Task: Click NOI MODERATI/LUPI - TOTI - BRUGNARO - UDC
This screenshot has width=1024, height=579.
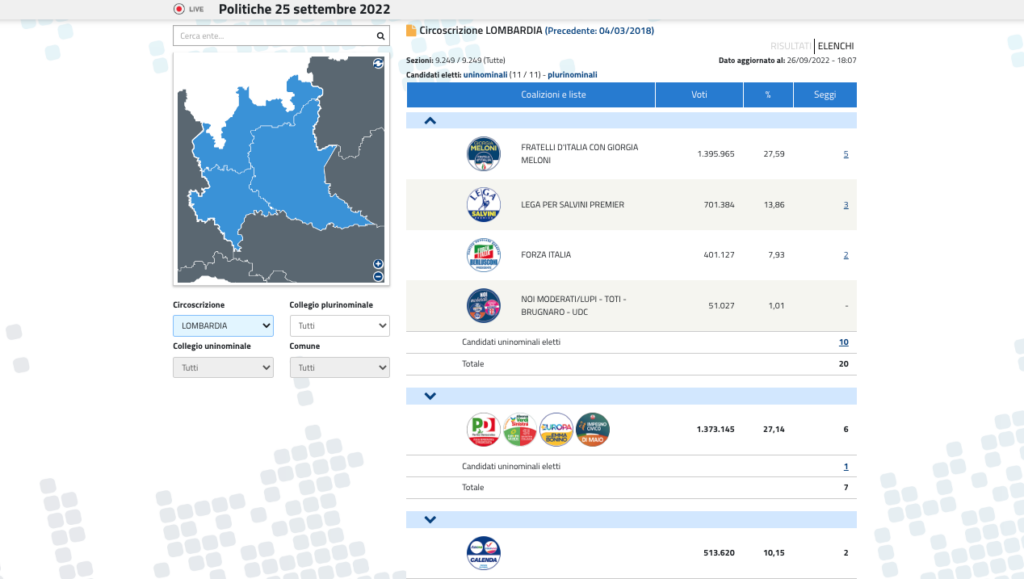Action: point(573,305)
